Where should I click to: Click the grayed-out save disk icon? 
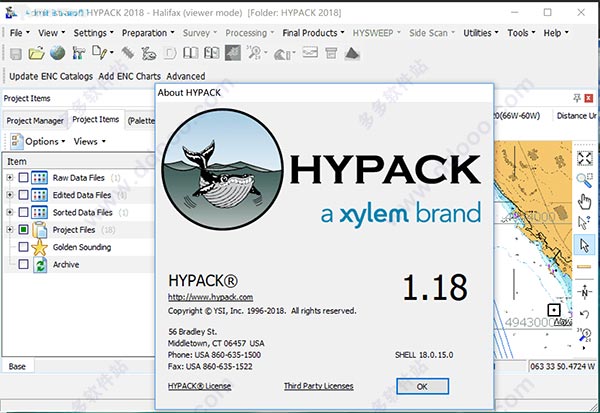point(16,54)
